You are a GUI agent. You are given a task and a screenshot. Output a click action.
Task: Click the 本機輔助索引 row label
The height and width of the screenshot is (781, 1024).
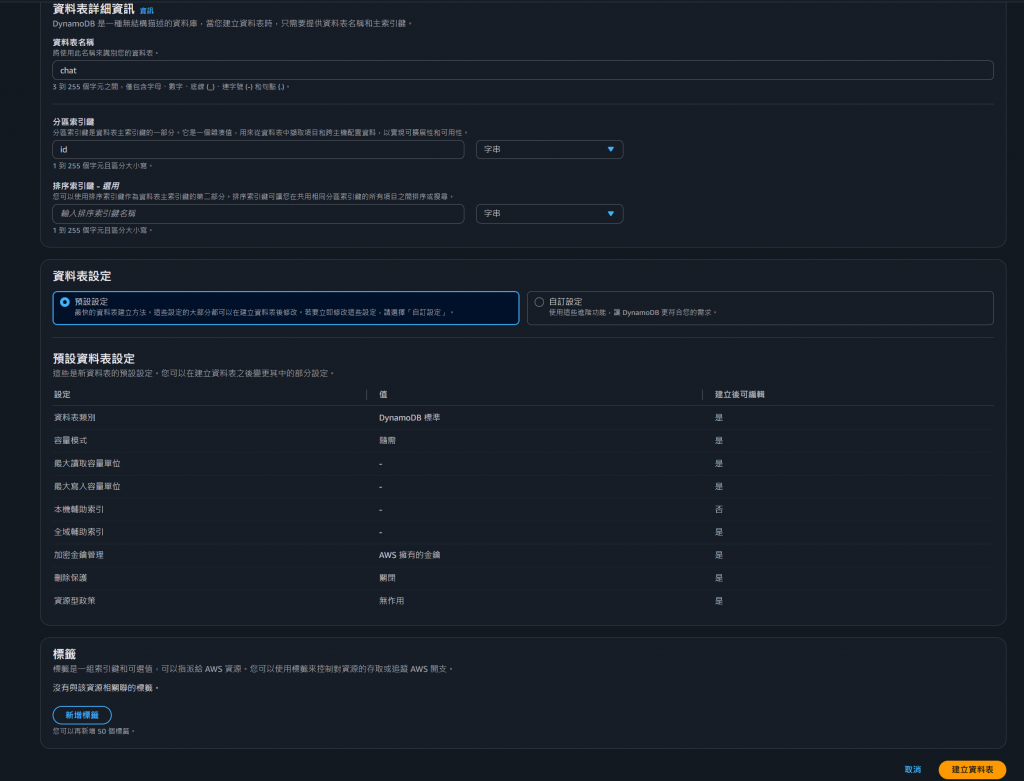pyautogui.click(x=78, y=509)
